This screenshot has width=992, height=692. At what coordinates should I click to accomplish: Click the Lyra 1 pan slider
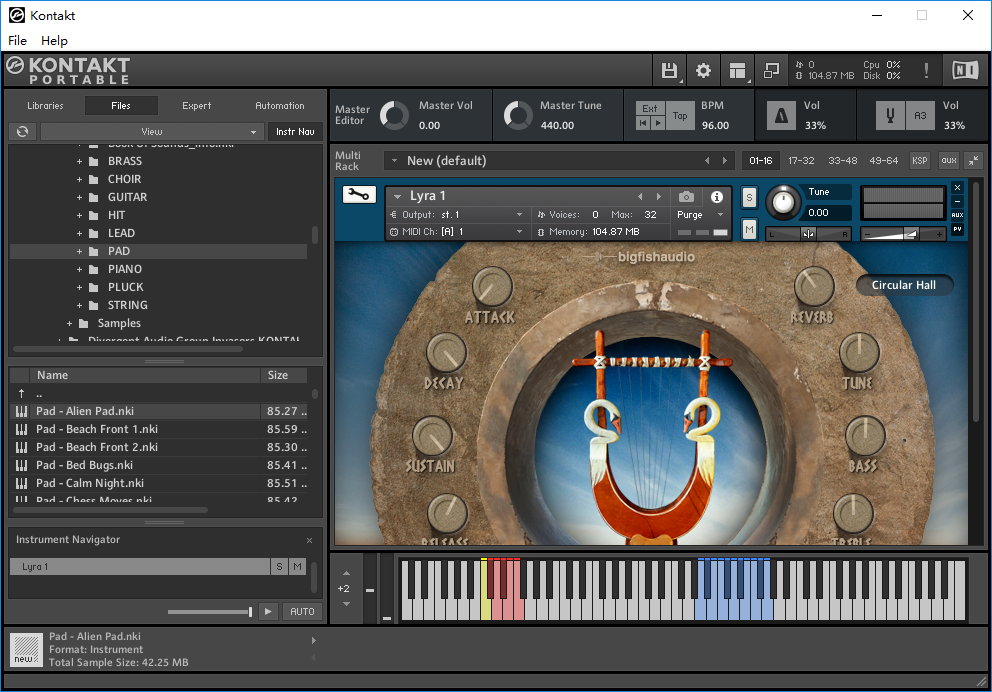coord(808,234)
